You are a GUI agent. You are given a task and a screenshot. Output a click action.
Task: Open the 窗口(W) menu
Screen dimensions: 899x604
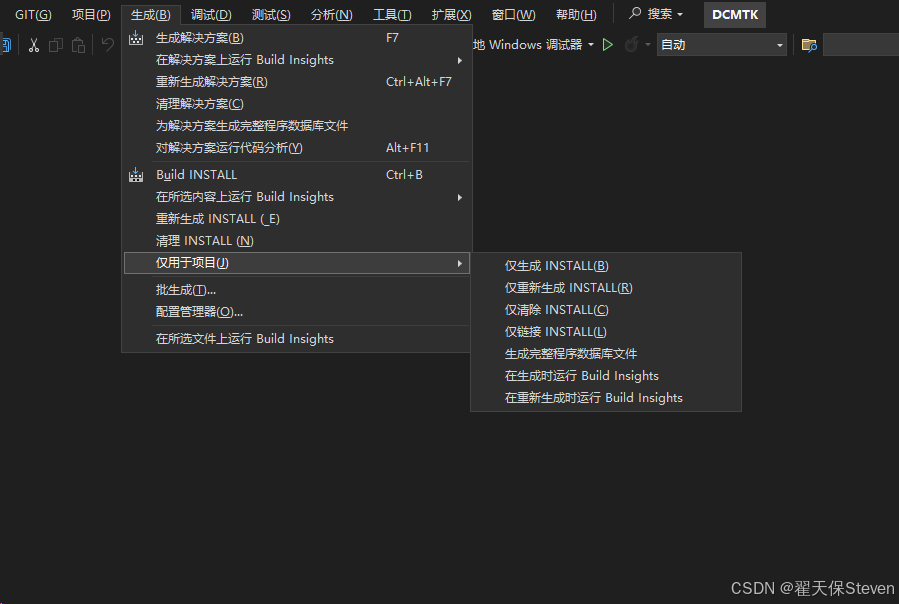click(x=513, y=14)
